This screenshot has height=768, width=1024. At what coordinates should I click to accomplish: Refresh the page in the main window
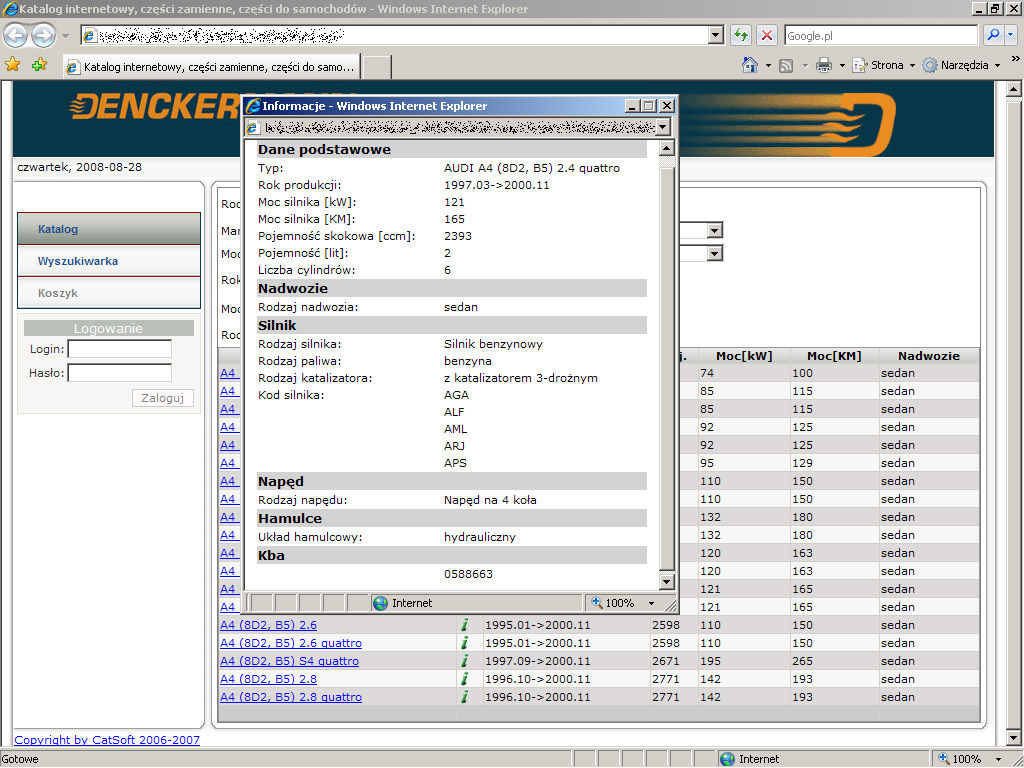coord(740,35)
